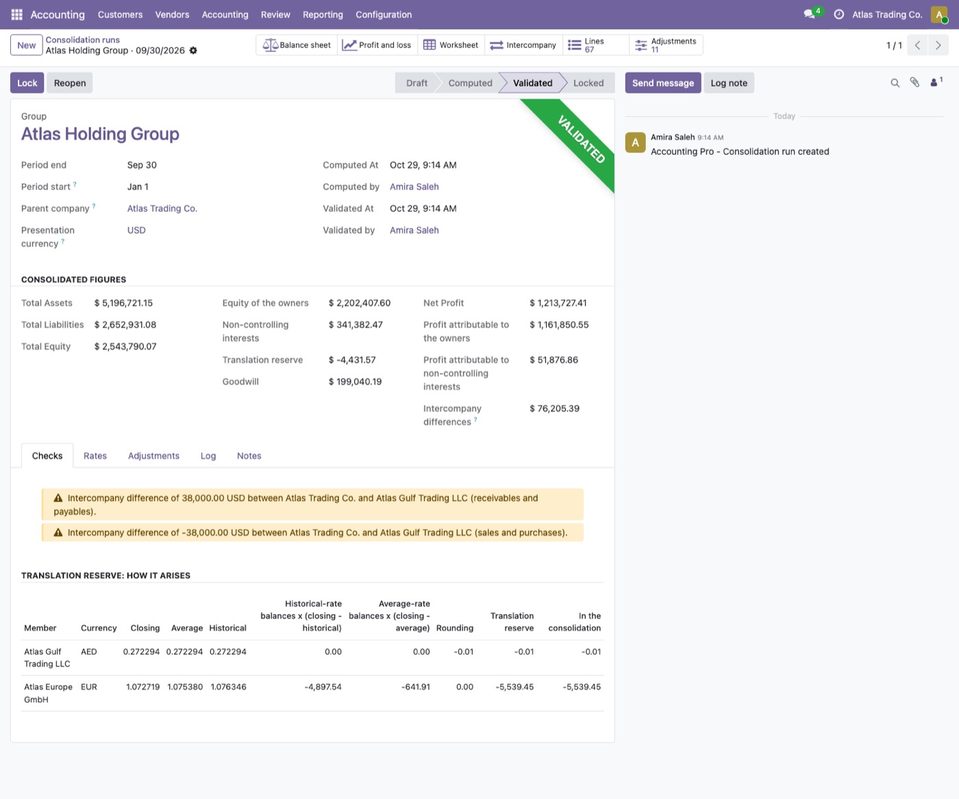The width and height of the screenshot is (959, 799).
Task: Open the Atlas Trading Co. parent company link
Action: point(162,209)
